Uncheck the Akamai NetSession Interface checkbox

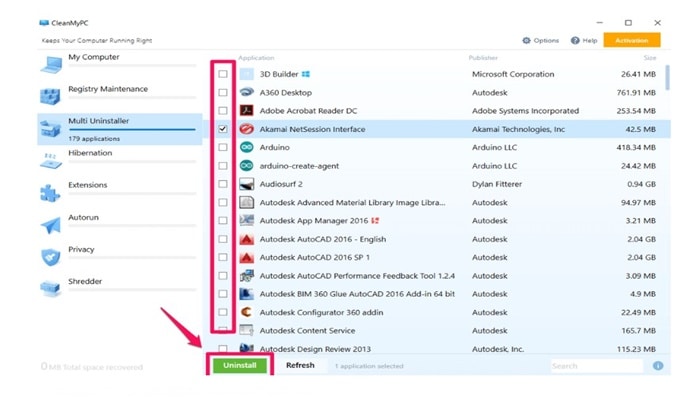[x=223, y=129]
